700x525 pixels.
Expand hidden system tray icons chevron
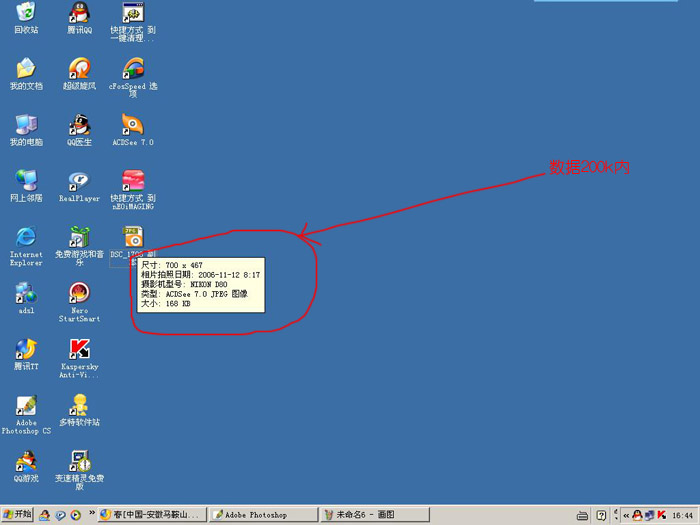[x=626, y=515]
